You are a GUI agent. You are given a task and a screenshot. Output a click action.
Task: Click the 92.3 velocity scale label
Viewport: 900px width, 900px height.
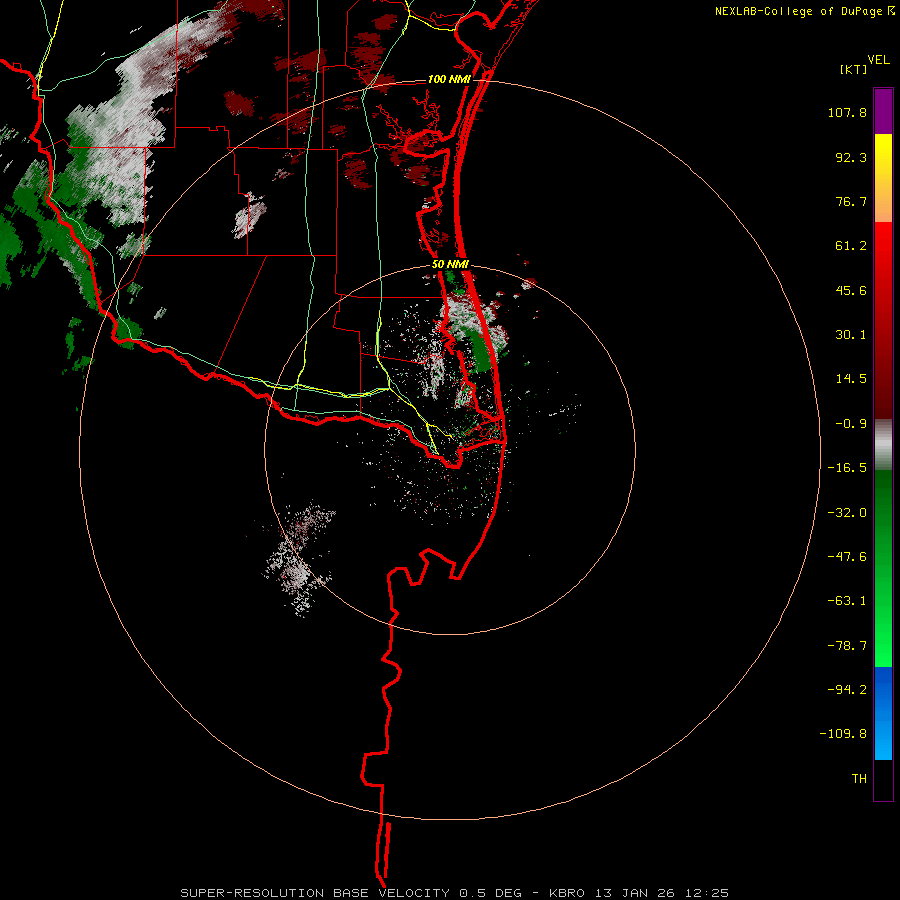pyautogui.click(x=851, y=157)
